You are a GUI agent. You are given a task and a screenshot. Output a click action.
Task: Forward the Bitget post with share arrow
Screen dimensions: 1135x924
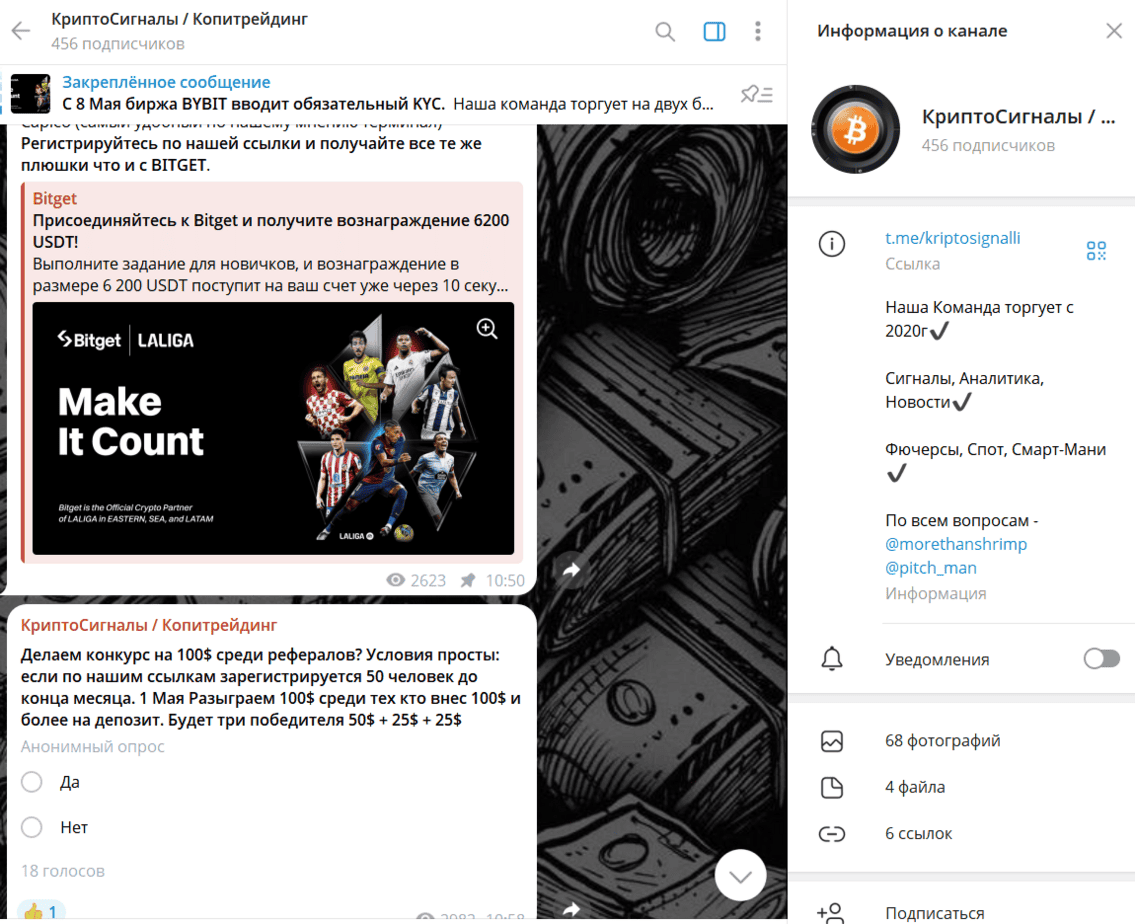pyautogui.click(x=572, y=569)
